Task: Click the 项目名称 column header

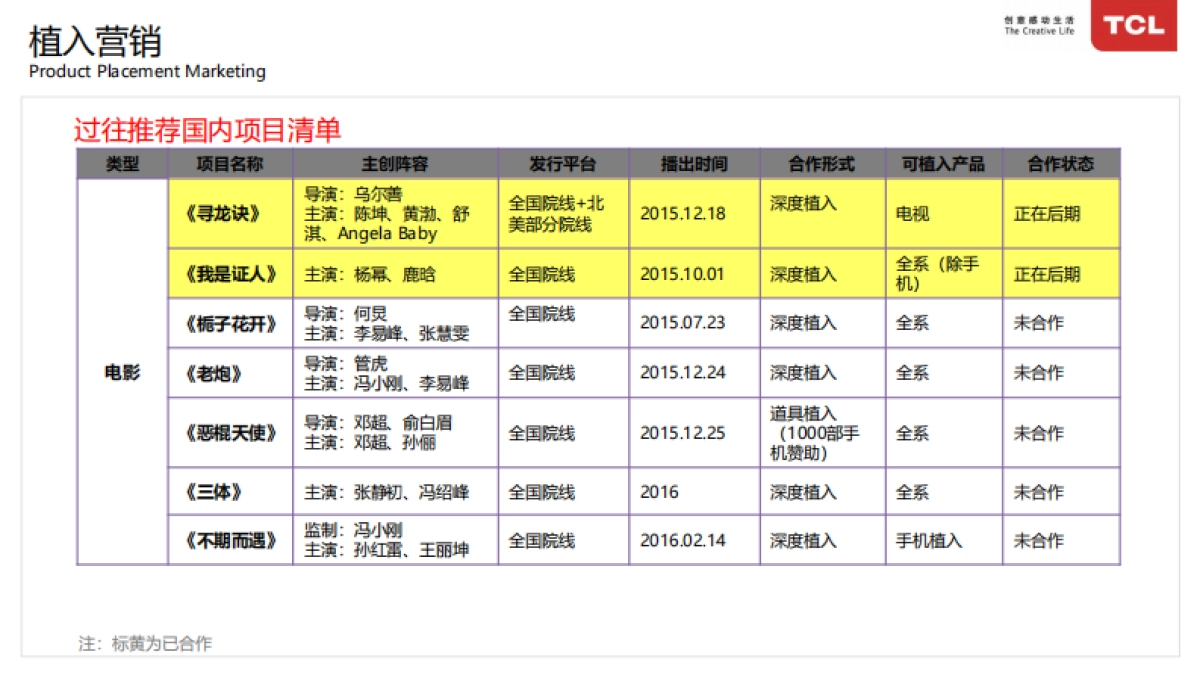Action: point(230,164)
